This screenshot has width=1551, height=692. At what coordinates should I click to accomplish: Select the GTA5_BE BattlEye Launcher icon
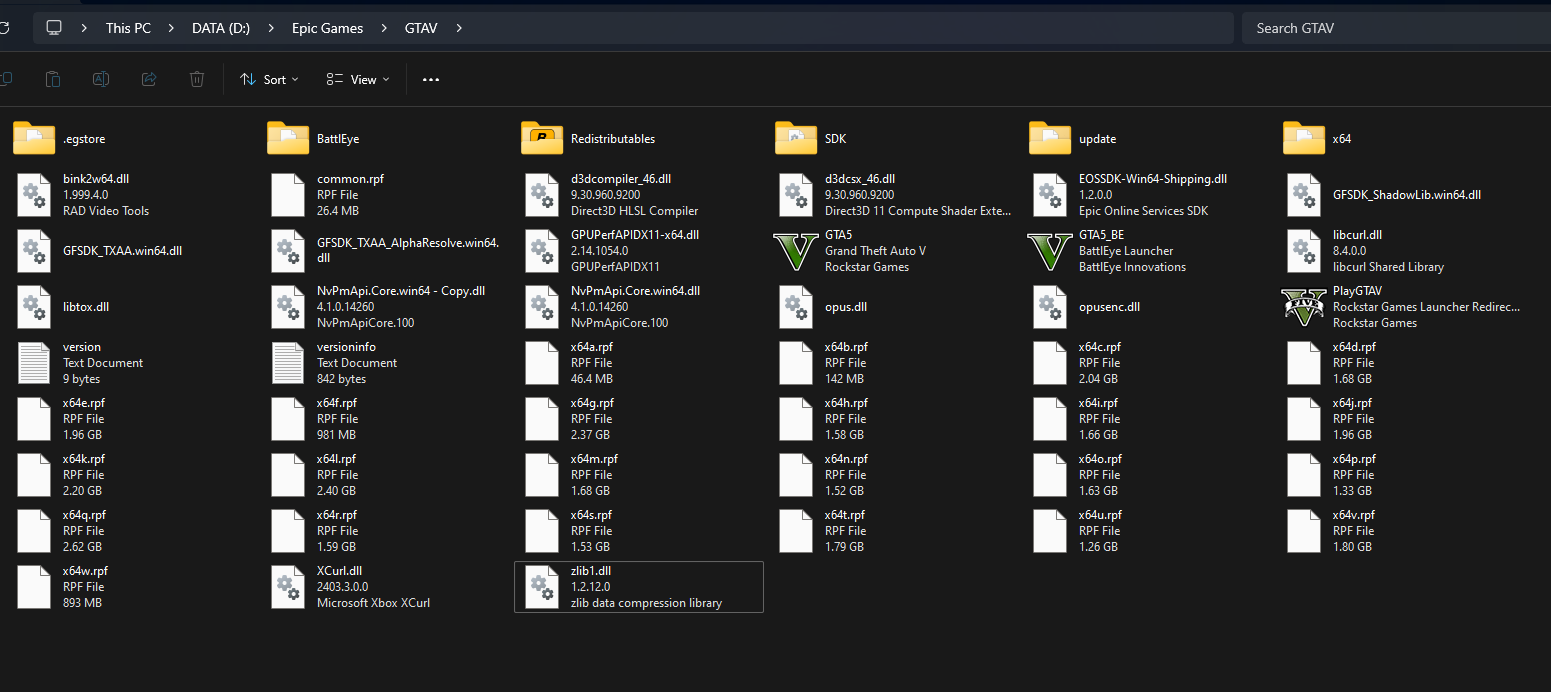[1050, 251]
